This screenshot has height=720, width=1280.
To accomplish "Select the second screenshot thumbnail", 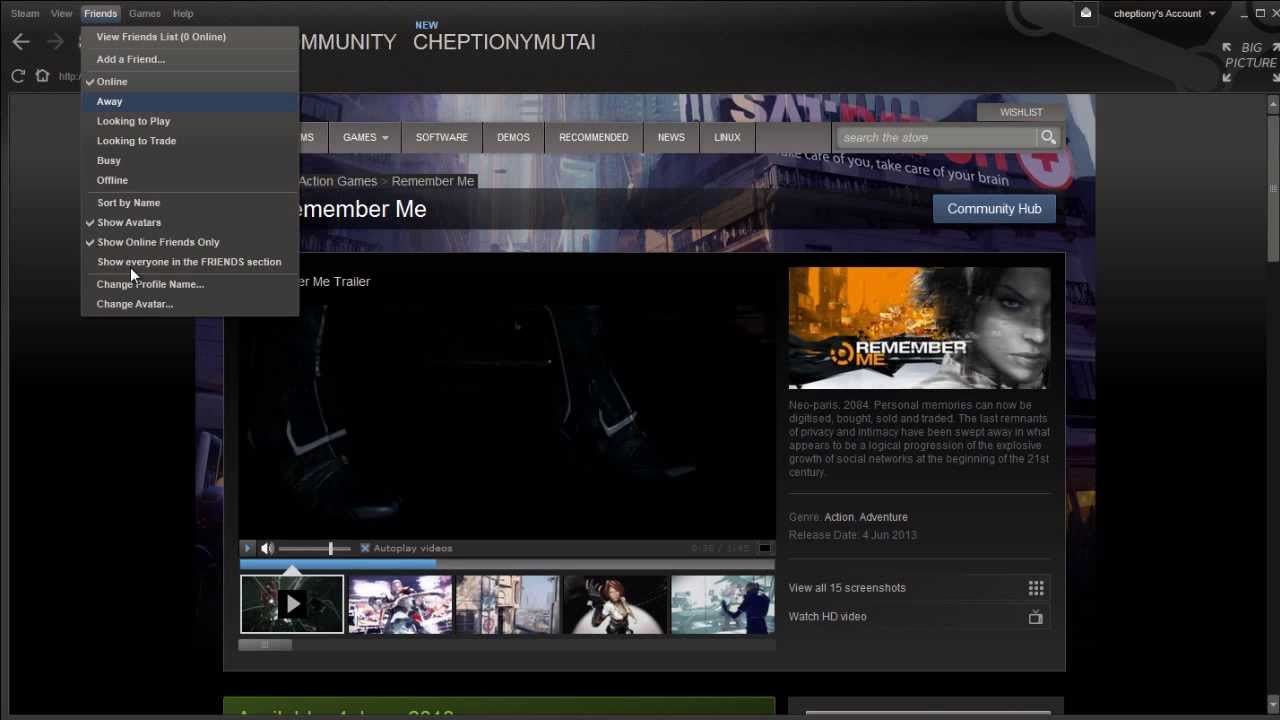I will (400, 604).
